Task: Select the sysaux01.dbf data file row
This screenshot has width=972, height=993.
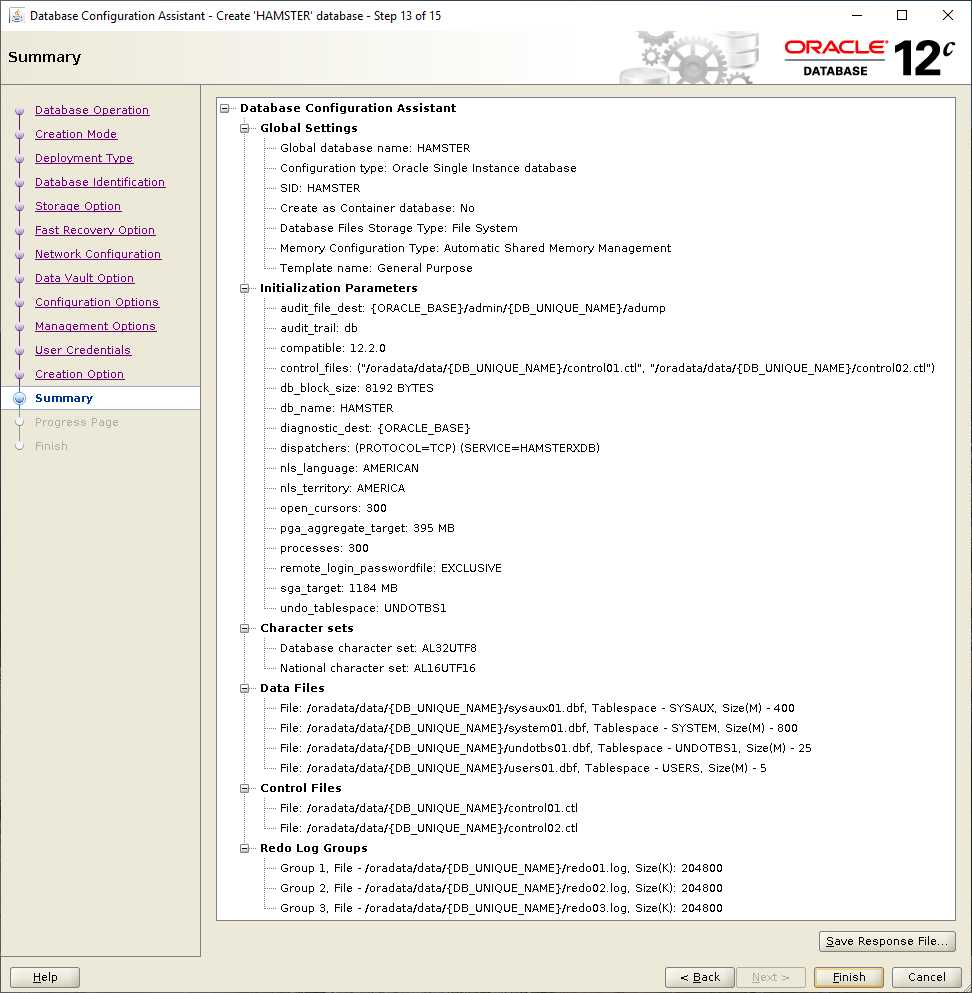Action: click(538, 708)
